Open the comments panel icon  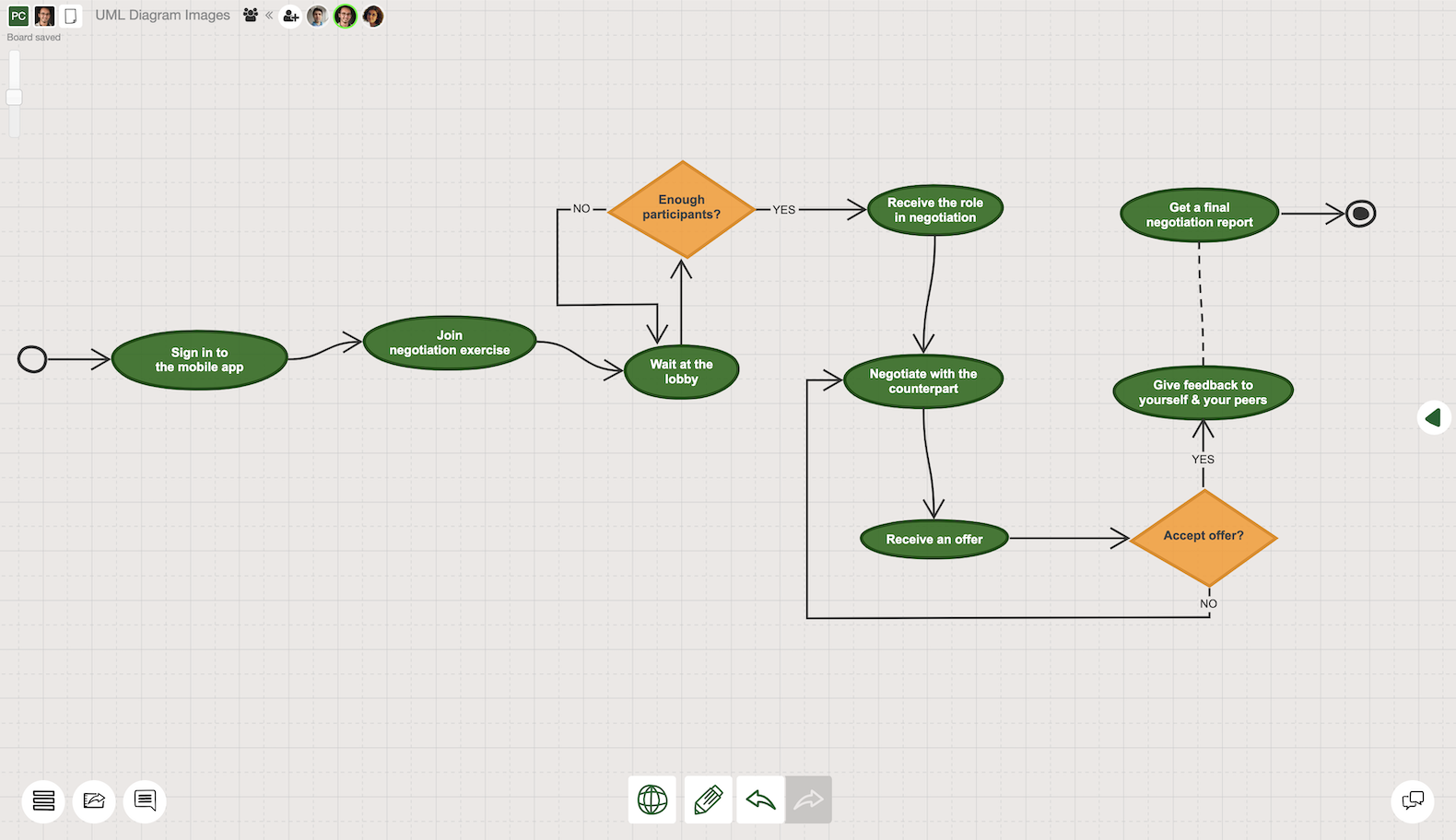tap(145, 800)
